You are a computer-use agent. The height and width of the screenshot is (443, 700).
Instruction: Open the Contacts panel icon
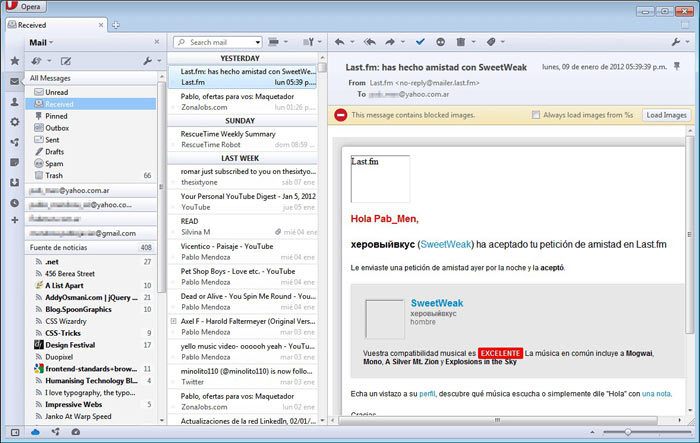15,102
